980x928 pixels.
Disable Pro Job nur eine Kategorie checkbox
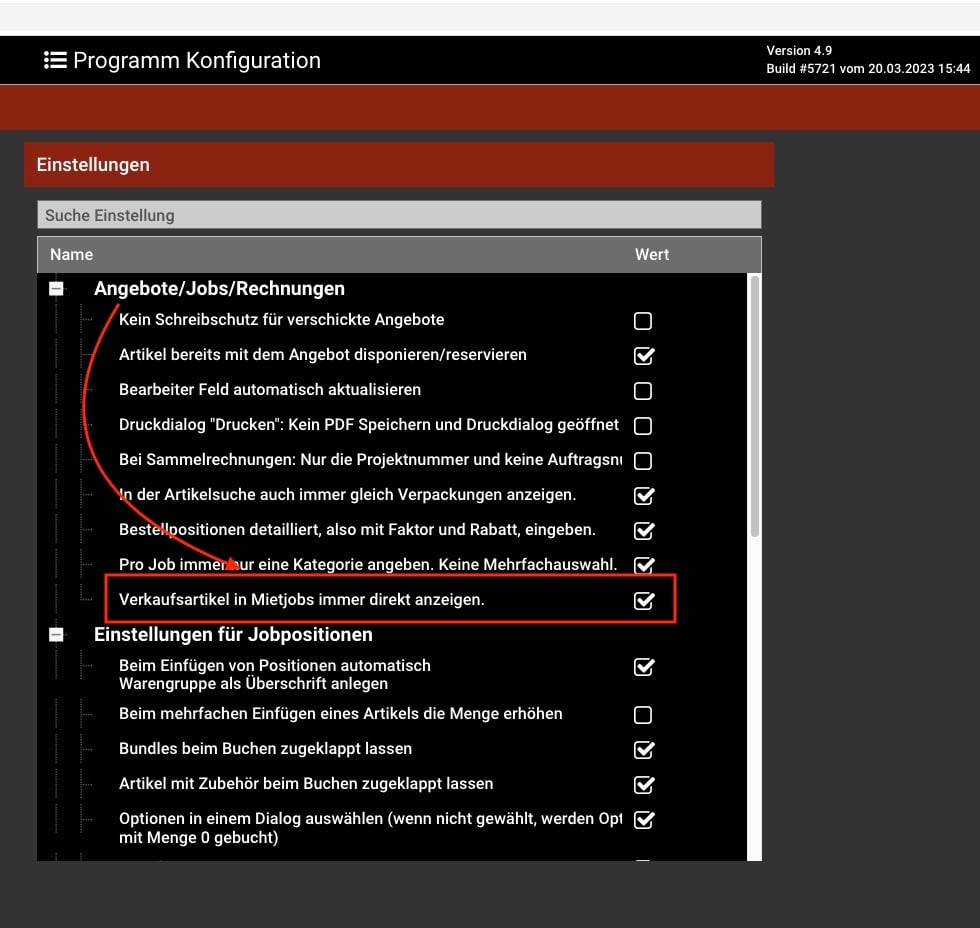click(x=644, y=565)
